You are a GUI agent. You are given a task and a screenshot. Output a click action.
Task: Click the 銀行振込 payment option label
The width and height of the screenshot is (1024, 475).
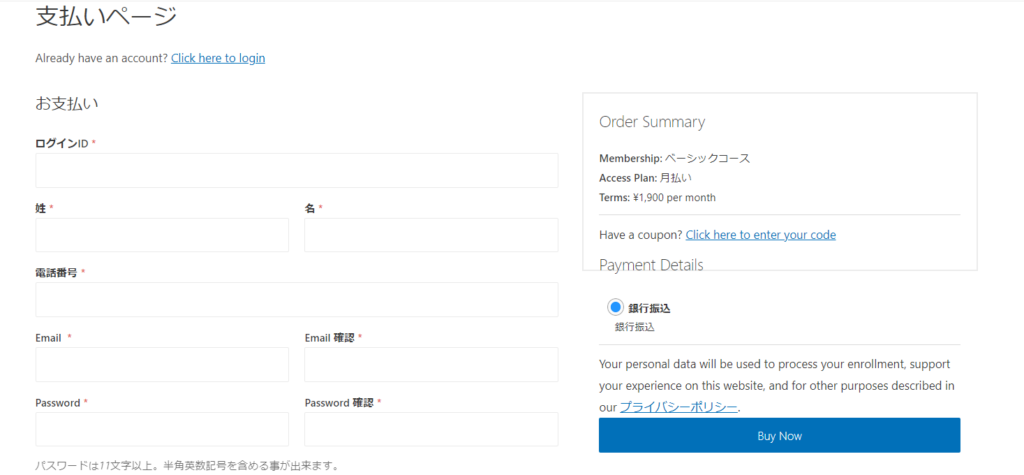tap(650, 308)
